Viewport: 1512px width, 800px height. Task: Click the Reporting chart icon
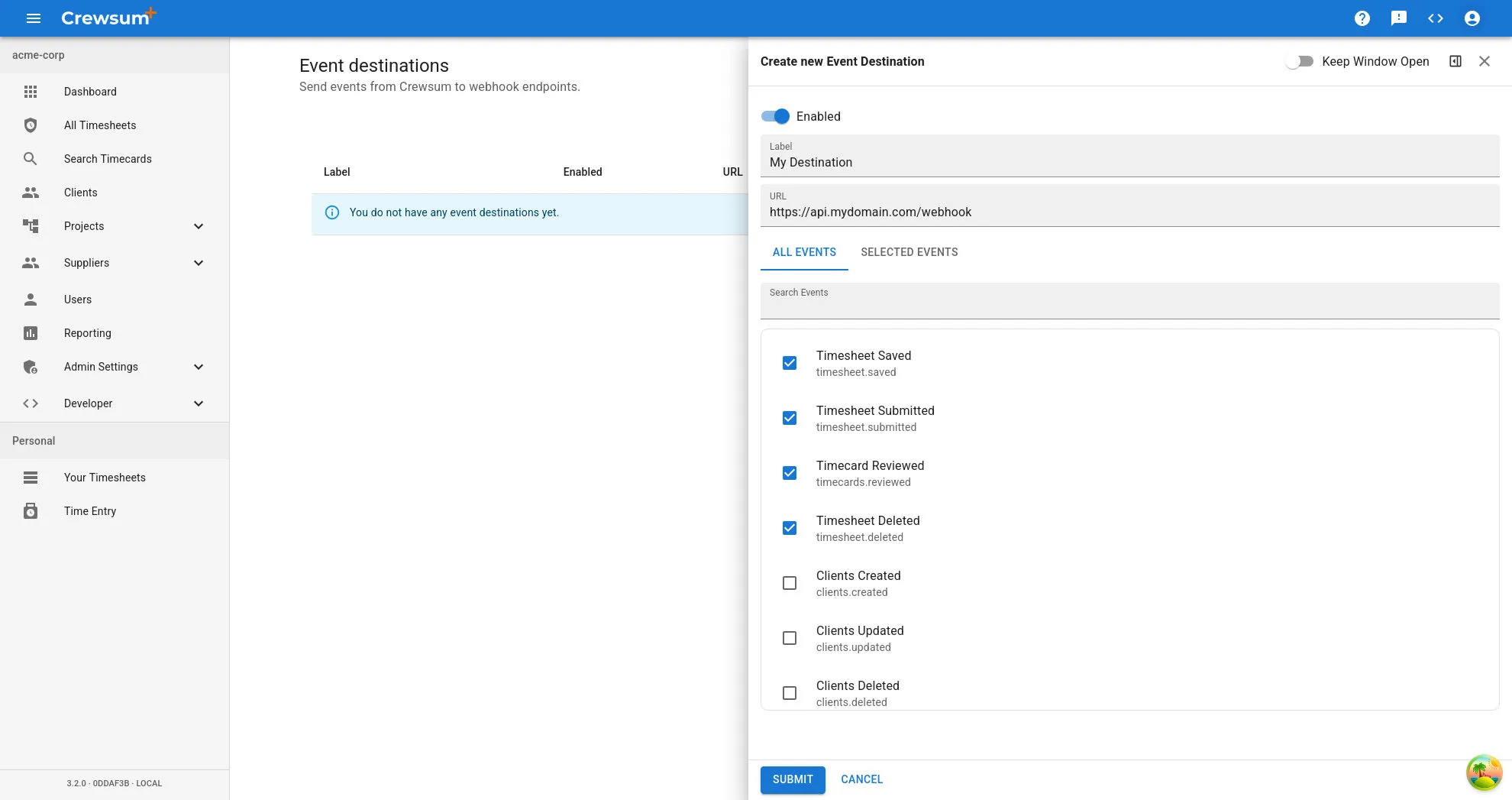coord(31,333)
